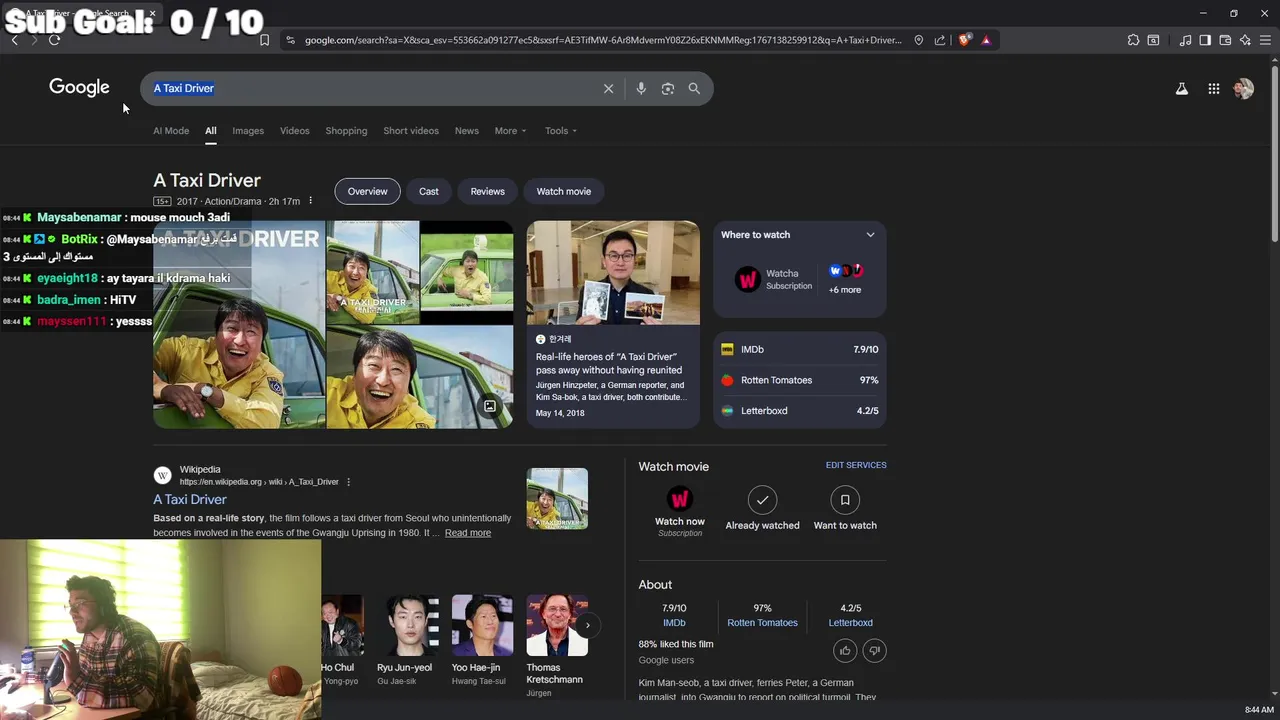Image resolution: width=1280 pixels, height=720 pixels.
Task: Open Search Labs flask icon
Action: (x=1182, y=88)
